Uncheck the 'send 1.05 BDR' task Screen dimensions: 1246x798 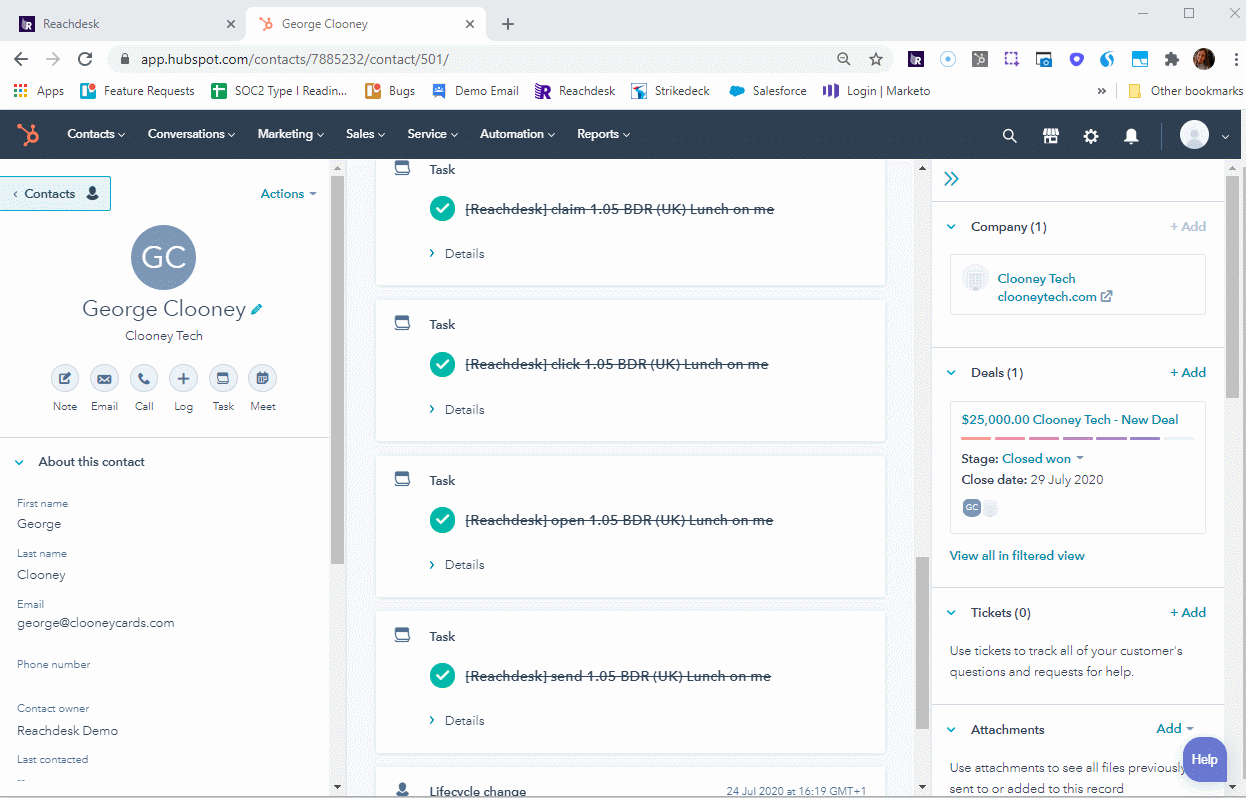click(442, 676)
